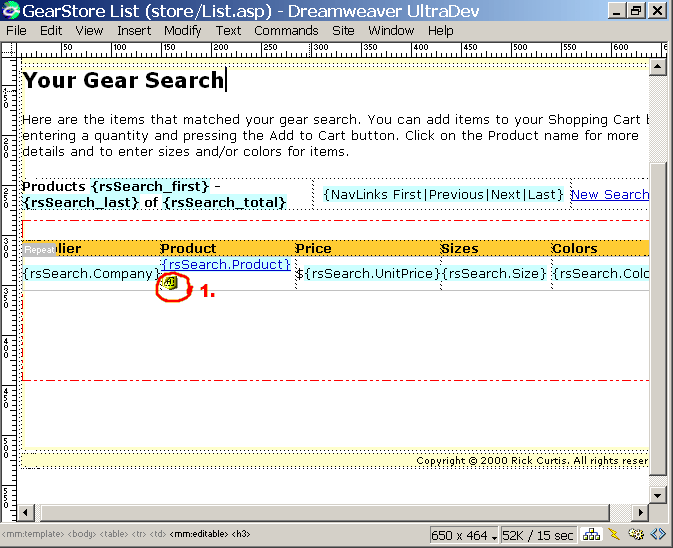Click the rsSearch.UnitPrice dynamic text placeholder
The height and width of the screenshot is (548, 673).
coord(371,273)
